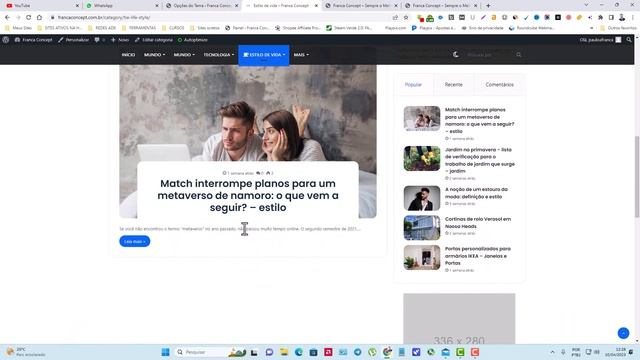
Task: Click the site search input field
Action: (x=491, y=54)
